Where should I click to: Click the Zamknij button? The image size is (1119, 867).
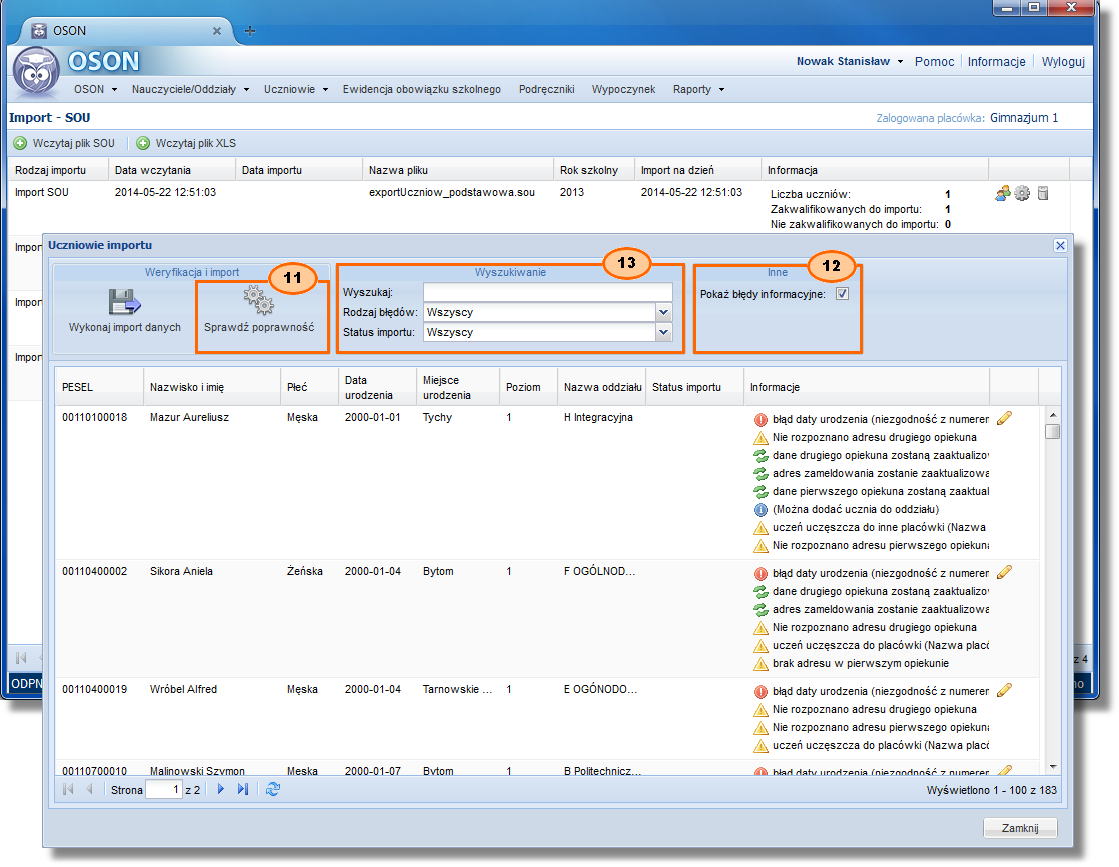(x=1020, y=828)
